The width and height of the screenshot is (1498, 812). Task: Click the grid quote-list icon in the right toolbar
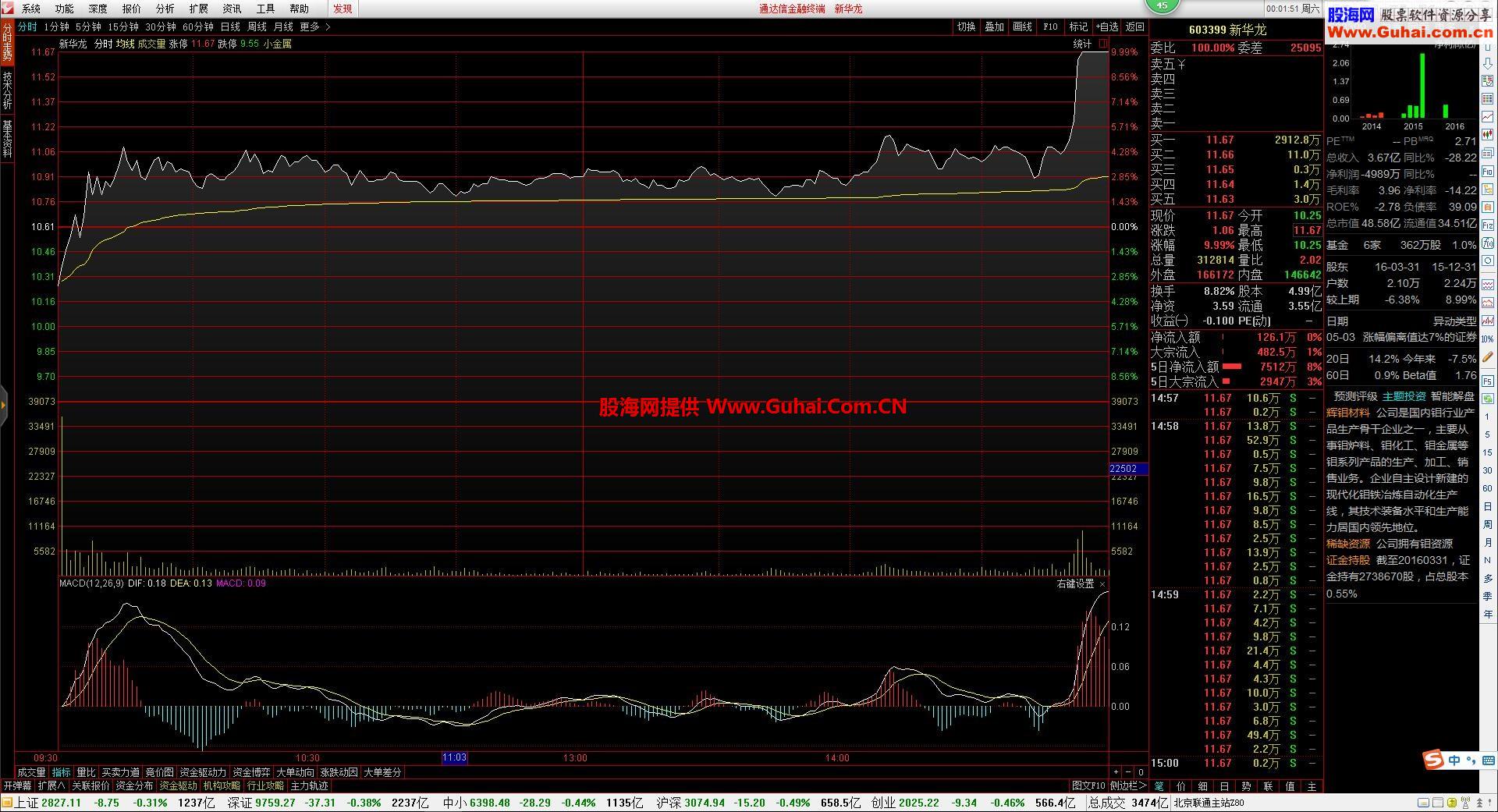pyautogui.click(x=1488, y=98)
